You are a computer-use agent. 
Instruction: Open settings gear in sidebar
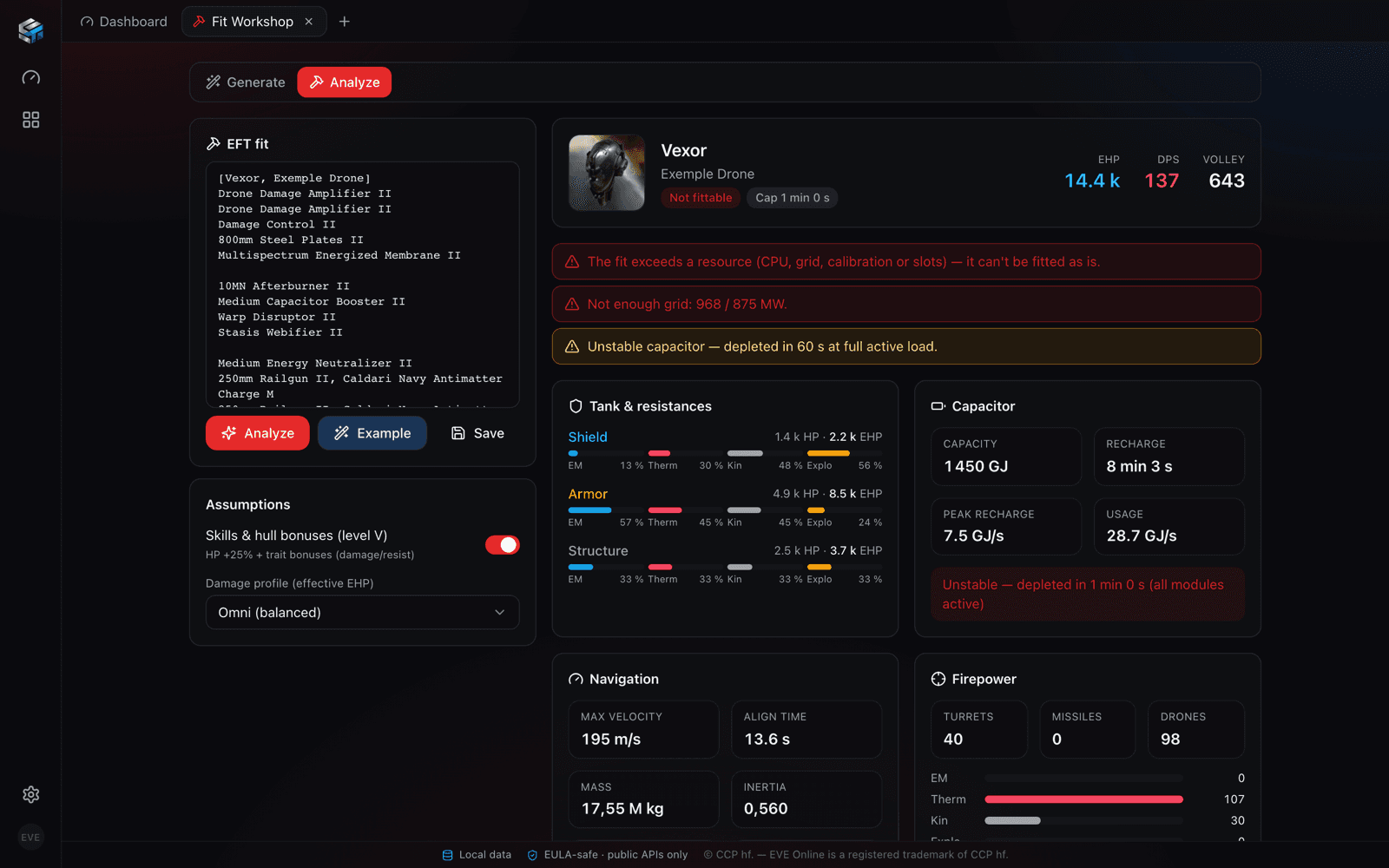30,794
